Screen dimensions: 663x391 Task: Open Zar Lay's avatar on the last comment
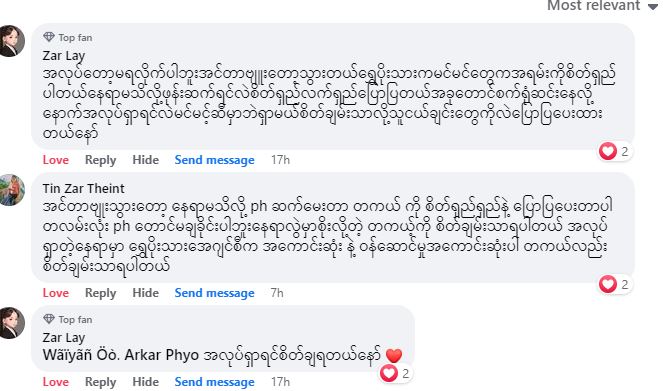[x=11, y=323]
